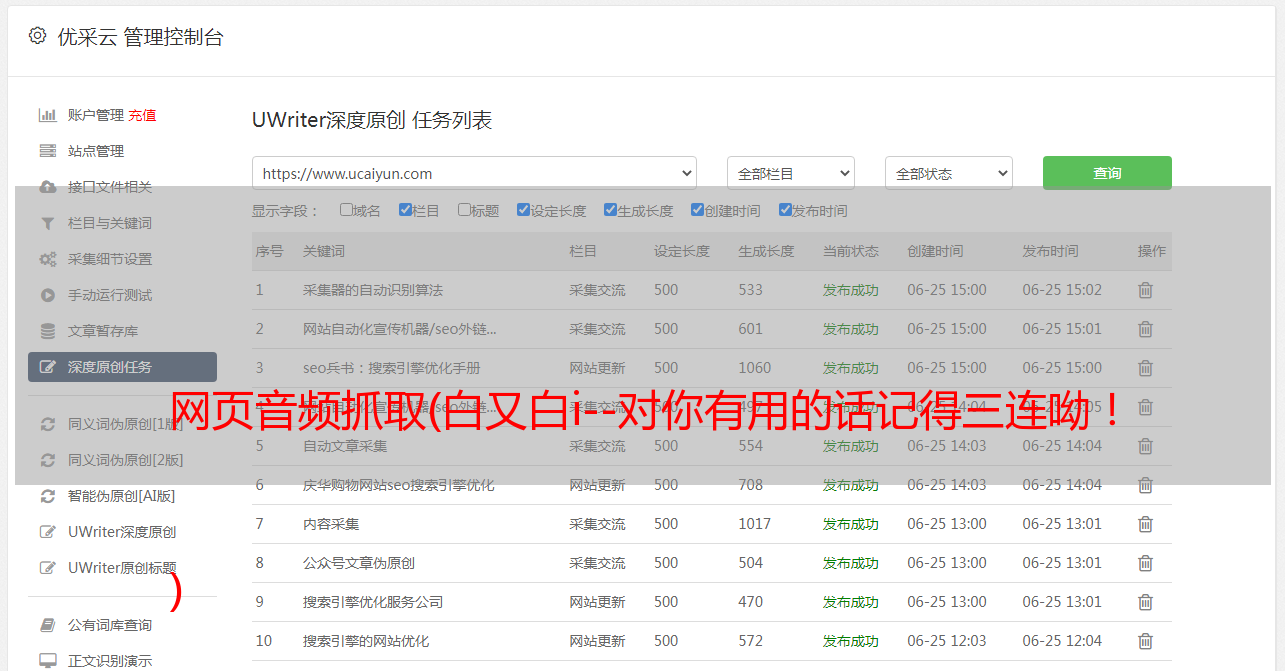
Task: Open 栏目与关键词 in sidebar
Action: coord(110,223)
